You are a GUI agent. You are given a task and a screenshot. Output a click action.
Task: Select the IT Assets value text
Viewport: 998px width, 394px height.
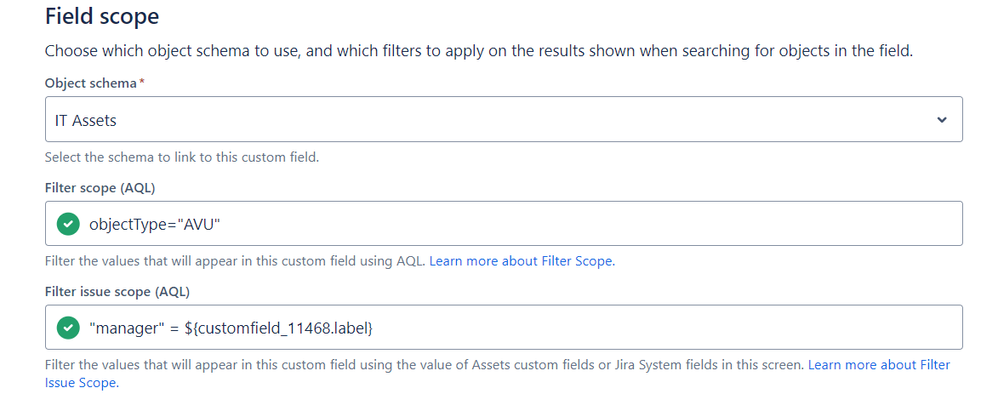[x=86, y=120]
